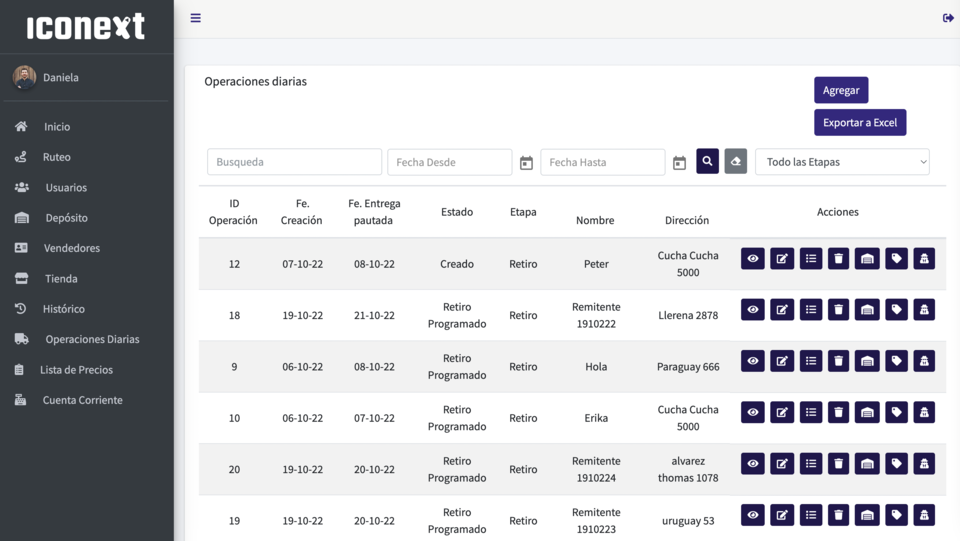Click the Agregar button

(841, 90)
